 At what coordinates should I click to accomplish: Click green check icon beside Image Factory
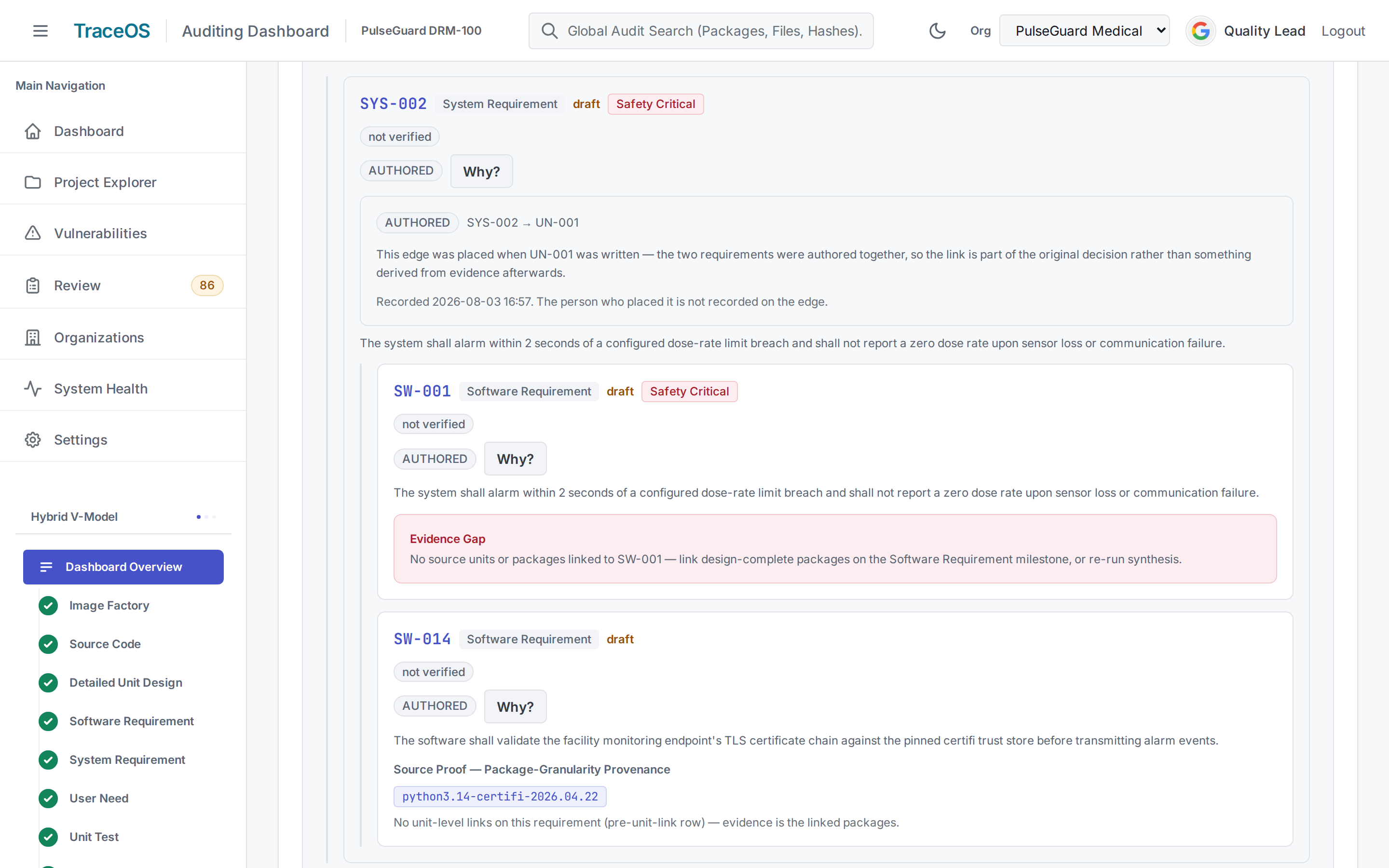pos(48,606)
